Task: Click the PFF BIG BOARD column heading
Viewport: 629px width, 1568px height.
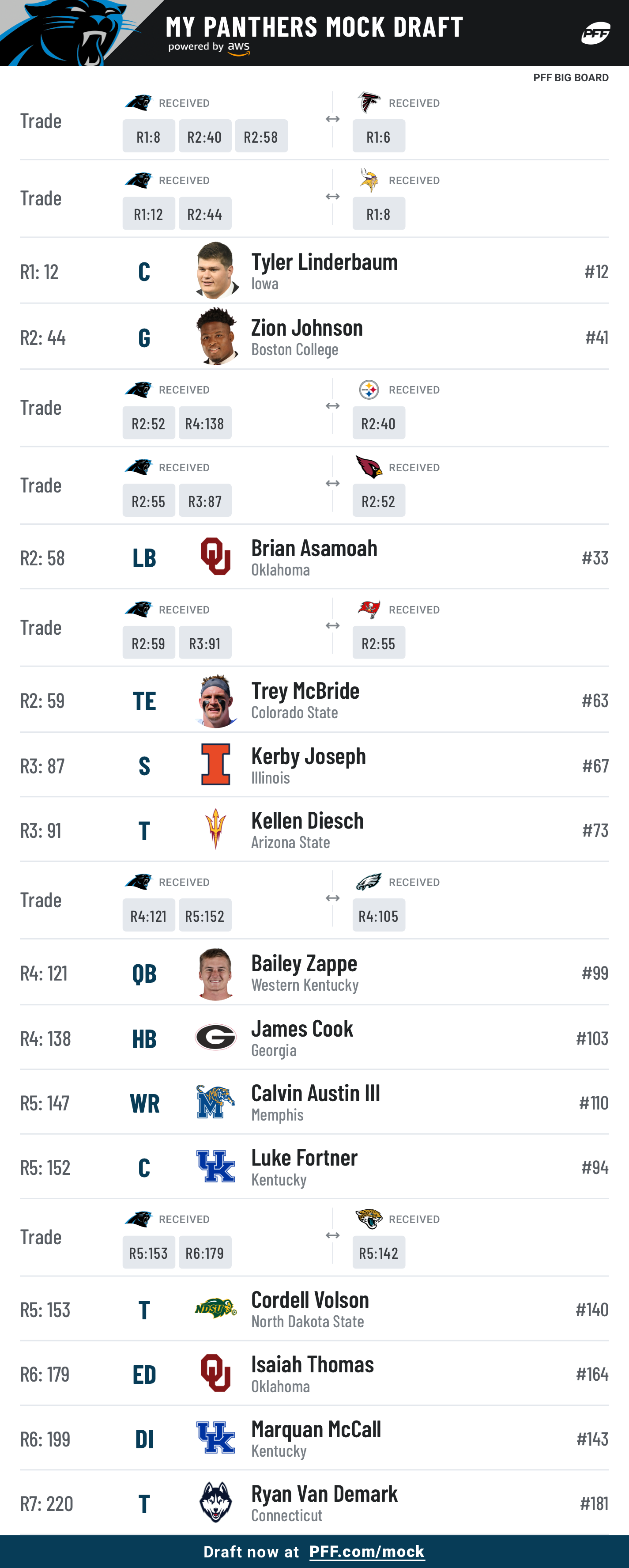Action: coord(571,78)
